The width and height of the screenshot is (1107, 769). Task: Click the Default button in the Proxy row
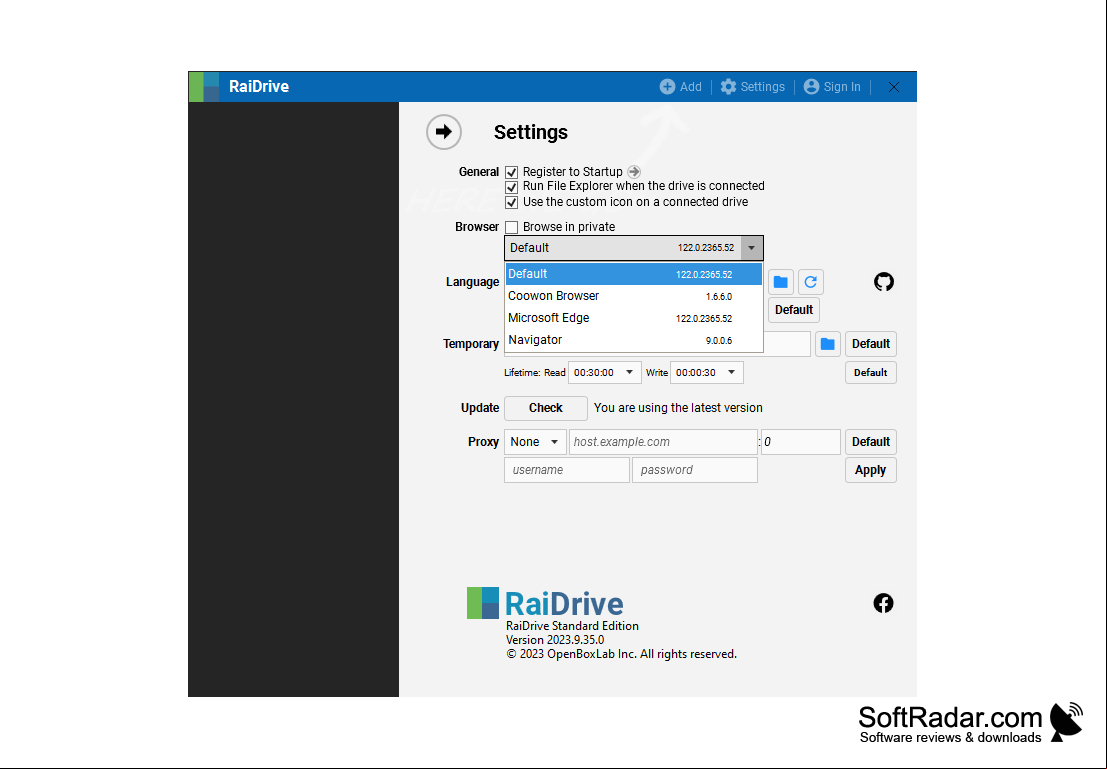point(870,442)
